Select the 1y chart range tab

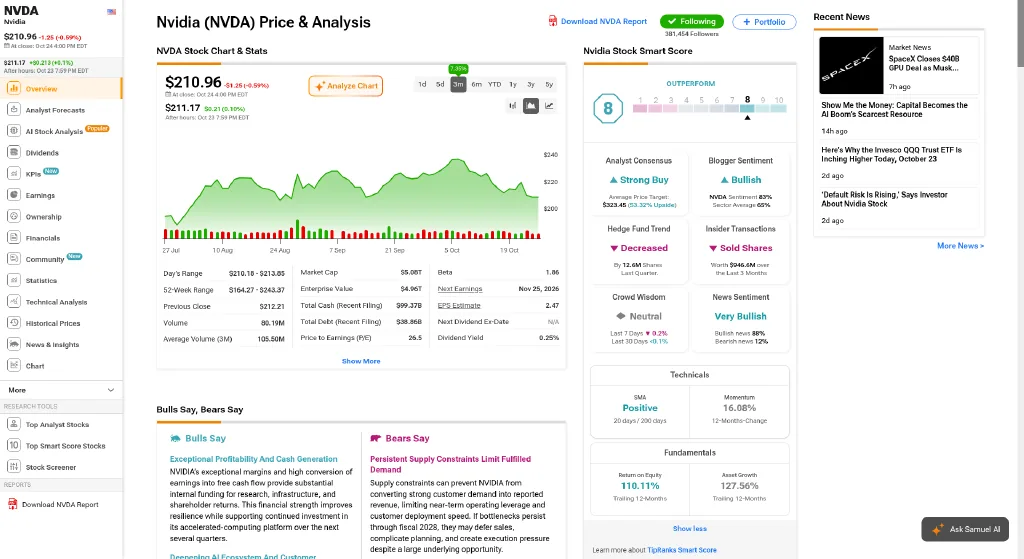pyautogui.click(x=513, y=84)
